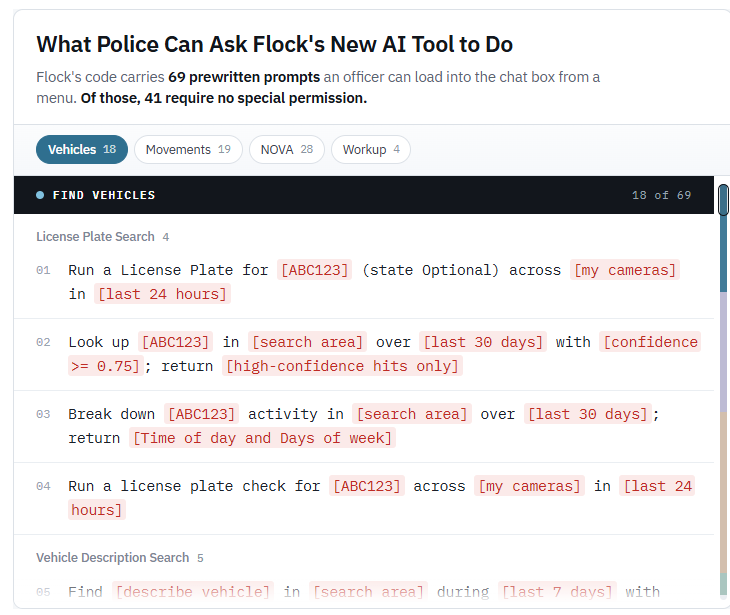The image size is (730, 615).
Task: Select prompt 03 'Break down'
Action: pos(364,426)
